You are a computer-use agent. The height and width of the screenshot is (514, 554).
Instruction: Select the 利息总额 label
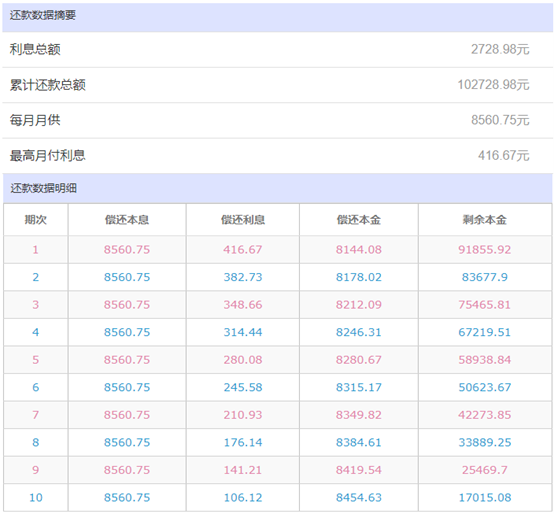click(35, 49)
